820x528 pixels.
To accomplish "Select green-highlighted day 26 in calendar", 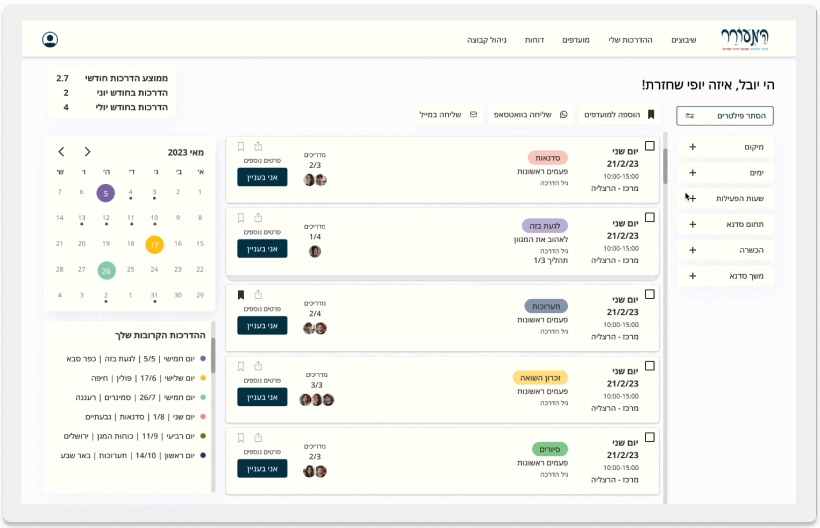I will [106, 271].
